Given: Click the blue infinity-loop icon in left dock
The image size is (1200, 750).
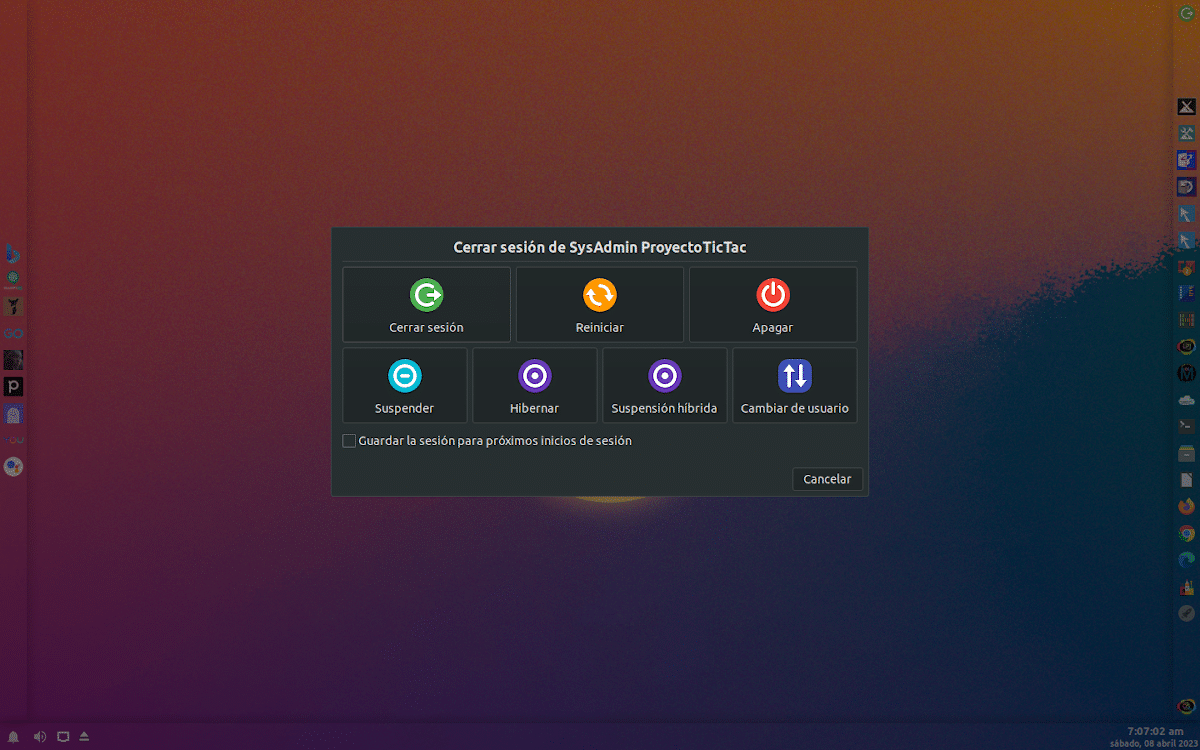Looking at the screenshot, I should tap(13, 333).
